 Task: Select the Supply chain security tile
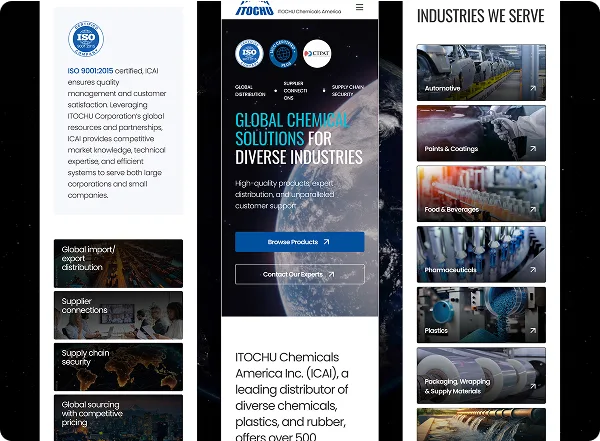(x=118, y=367)
